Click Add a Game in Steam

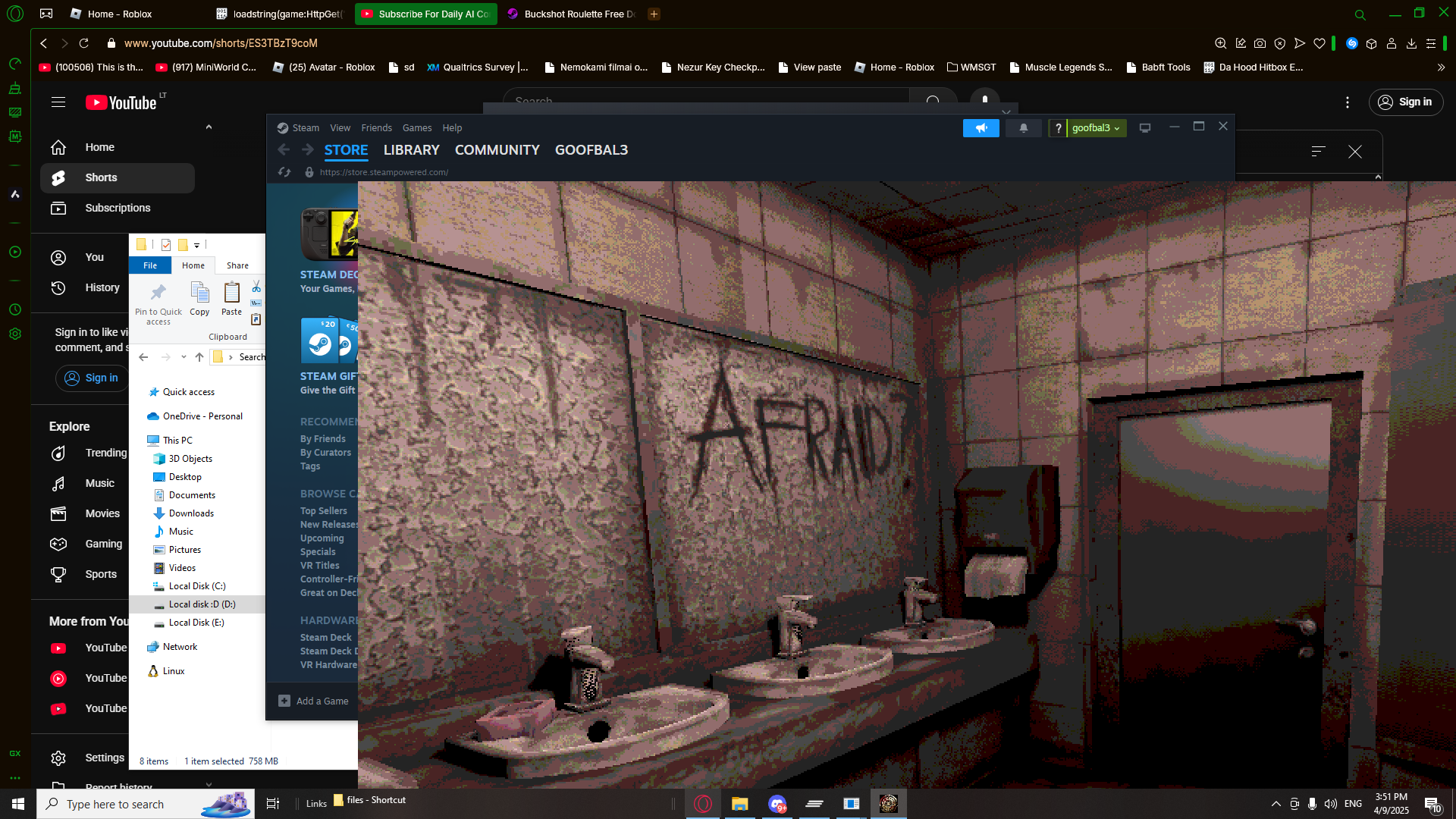314,701
